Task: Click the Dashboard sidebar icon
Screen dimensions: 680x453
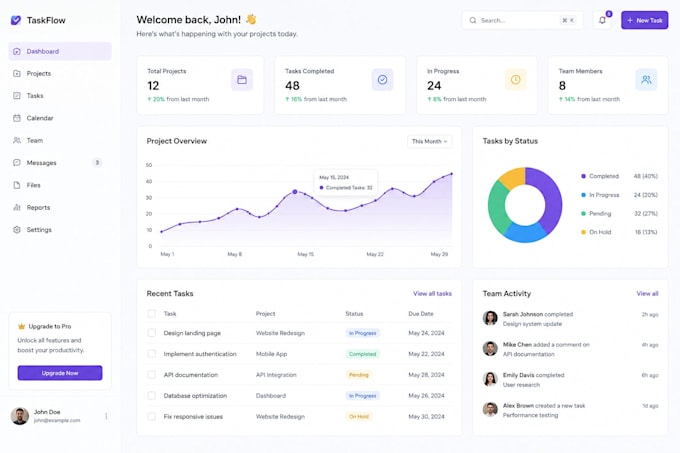Action: (16, 51)
